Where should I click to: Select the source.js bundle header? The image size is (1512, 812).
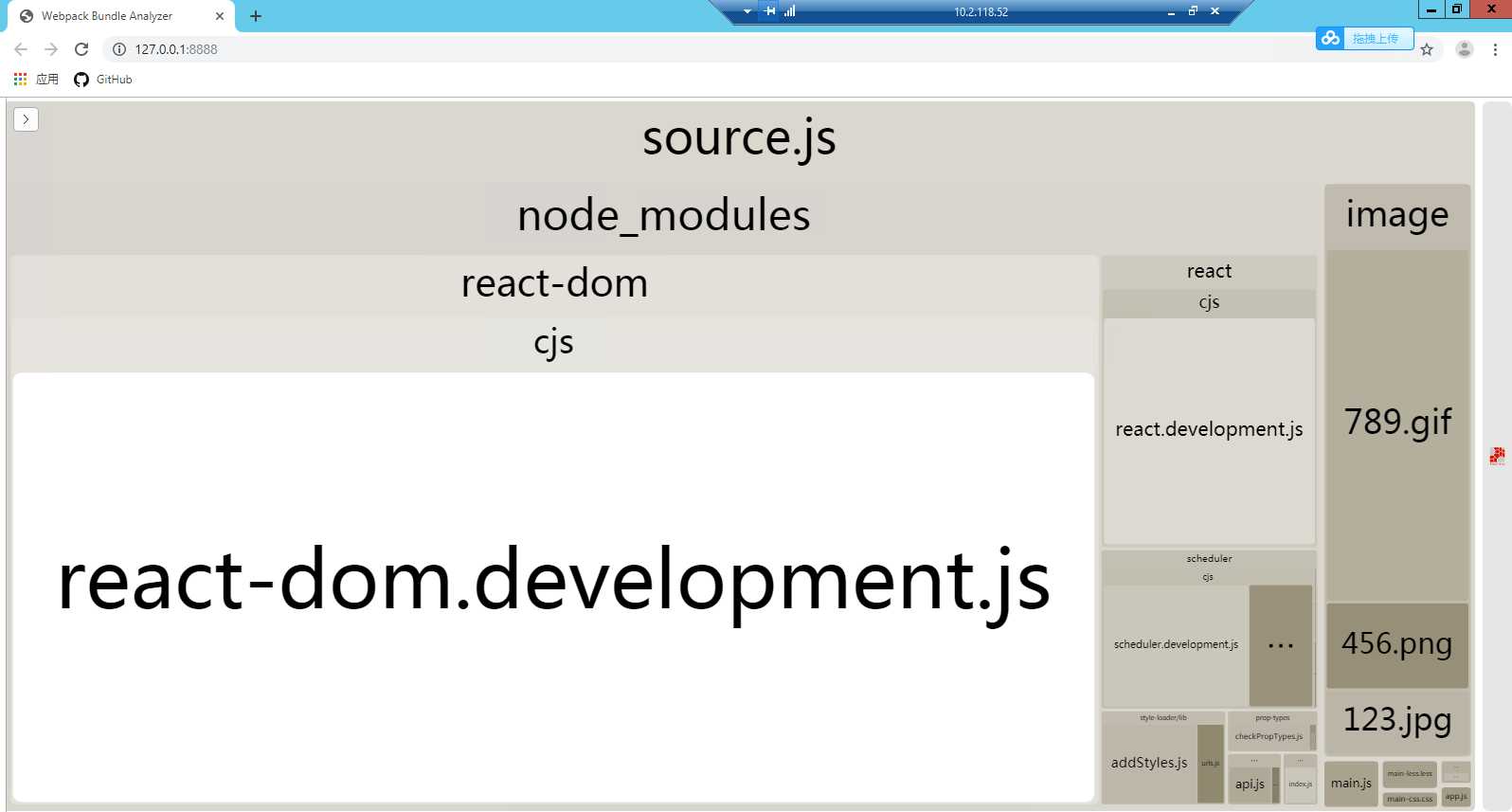point(739,139)
